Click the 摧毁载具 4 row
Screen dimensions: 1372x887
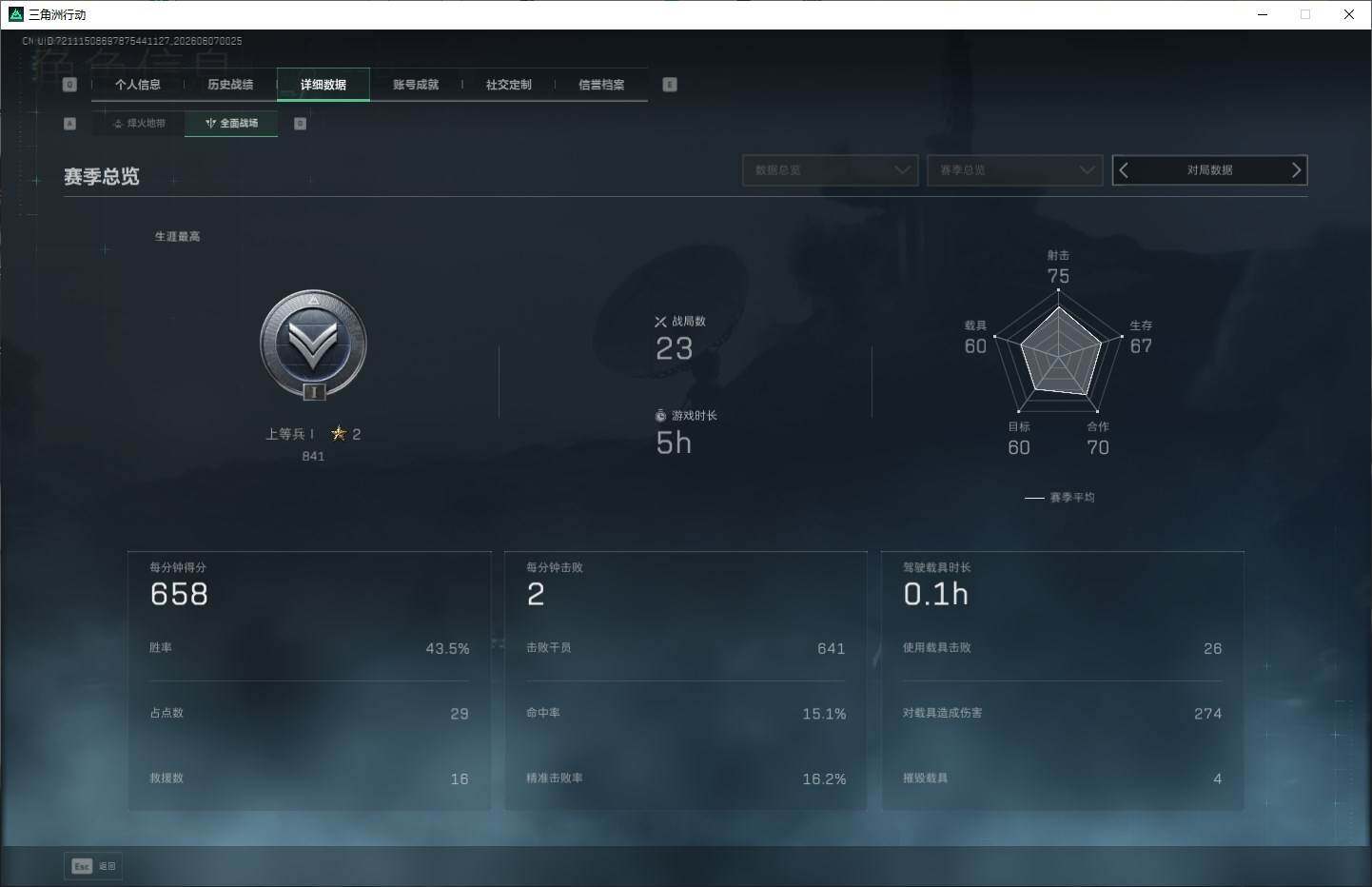click(x=1063, y=779)
